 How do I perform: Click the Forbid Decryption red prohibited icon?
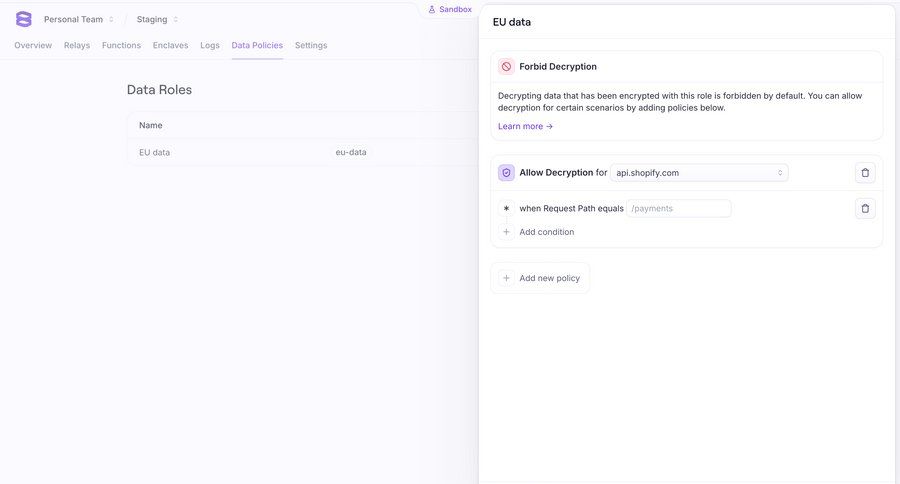pyautogui.click(x=507, y=67)
